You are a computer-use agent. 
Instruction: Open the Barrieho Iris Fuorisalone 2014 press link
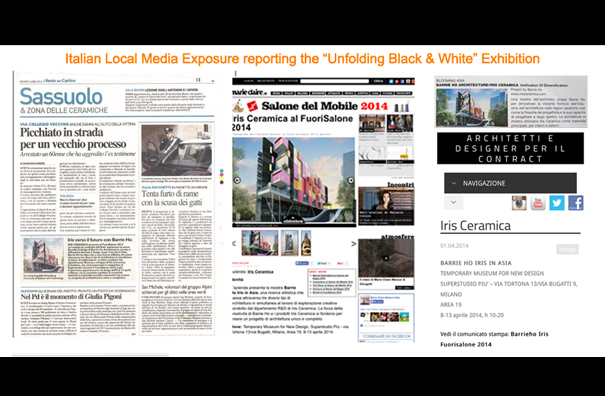494,339
